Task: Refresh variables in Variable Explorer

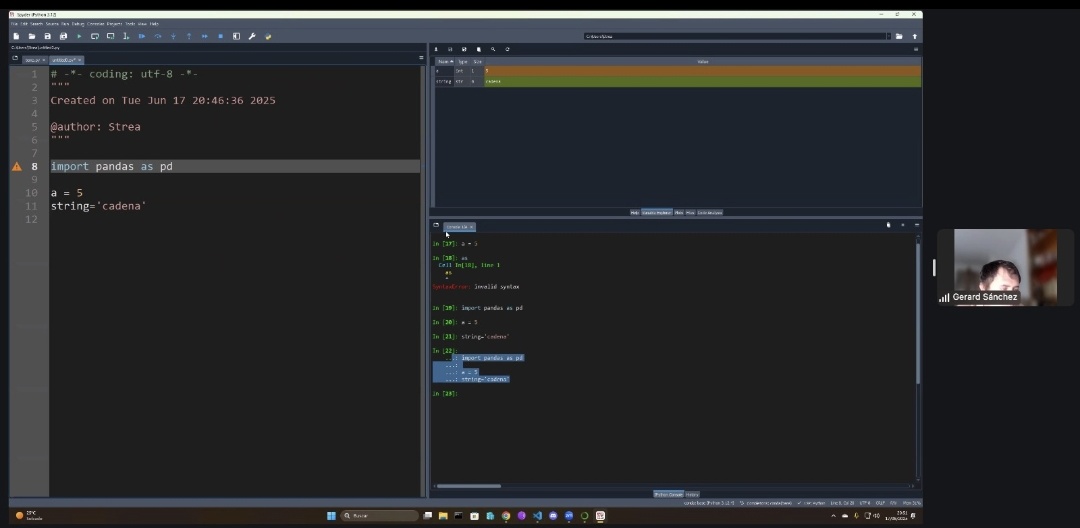Action: point(508,50)
